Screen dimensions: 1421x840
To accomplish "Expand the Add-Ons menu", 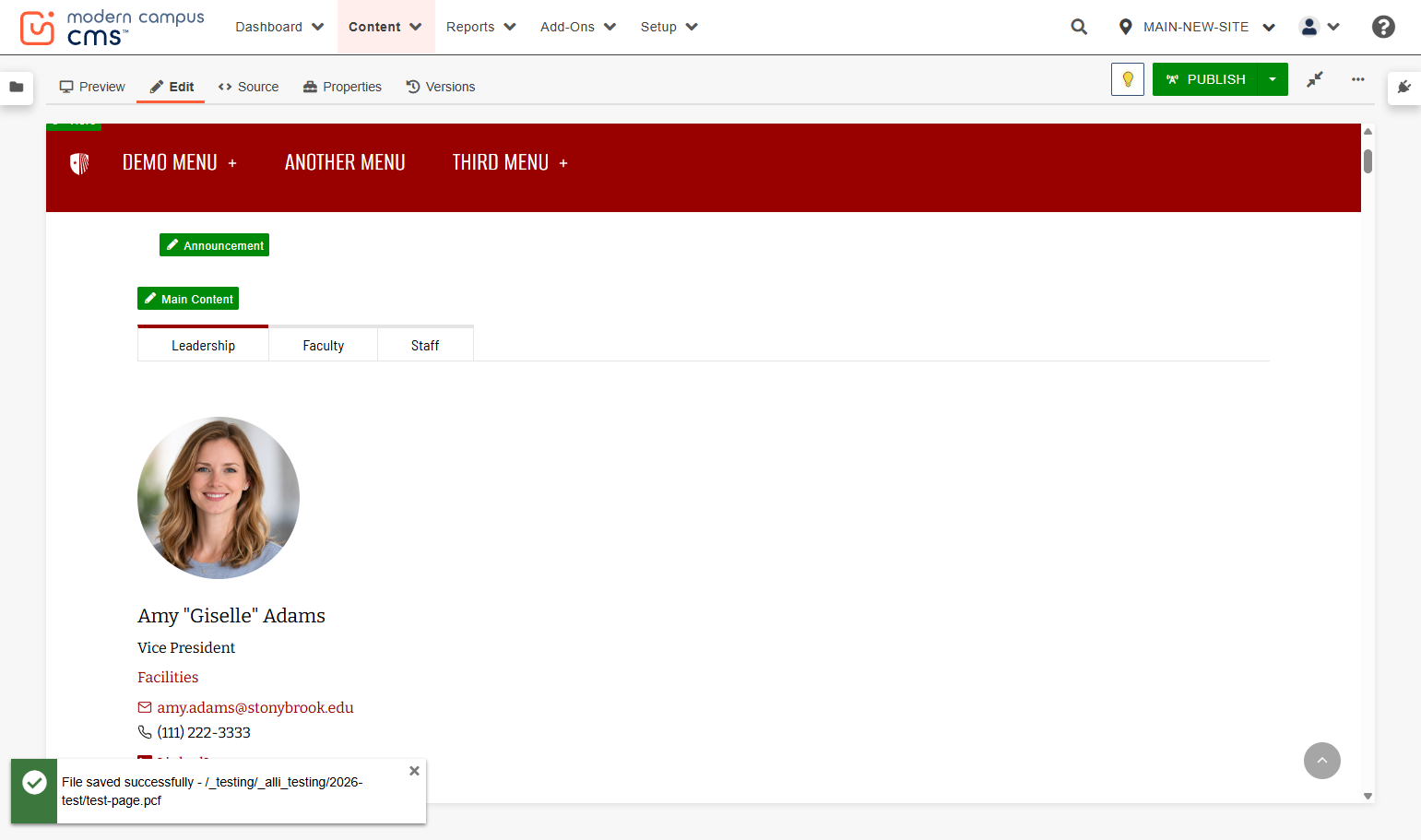I will point(578,27).
